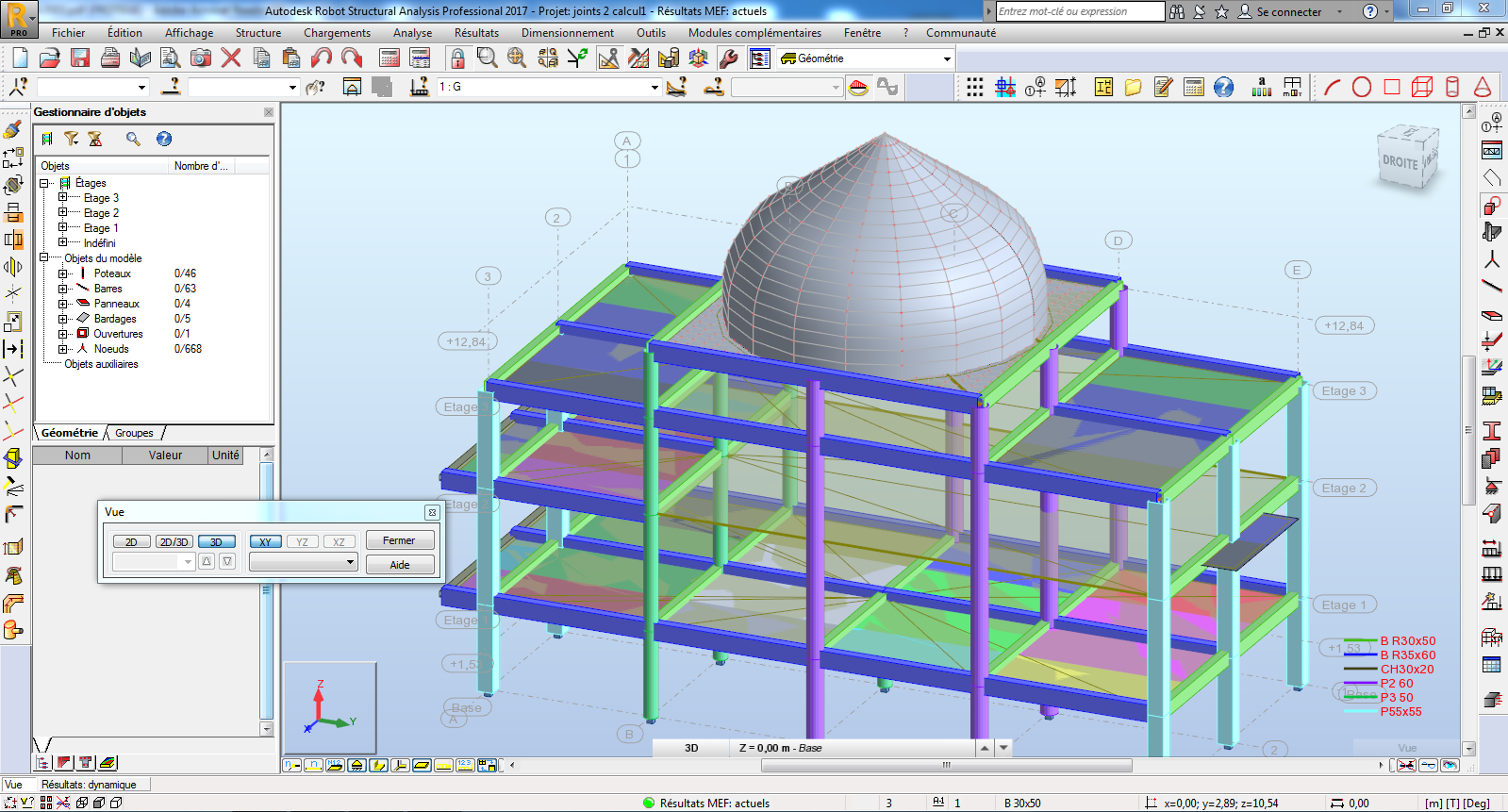The height and width of the screenshot is (812, 1508).
Task: Click the Résultats: dynamique status tab
Action: point(89,785)
